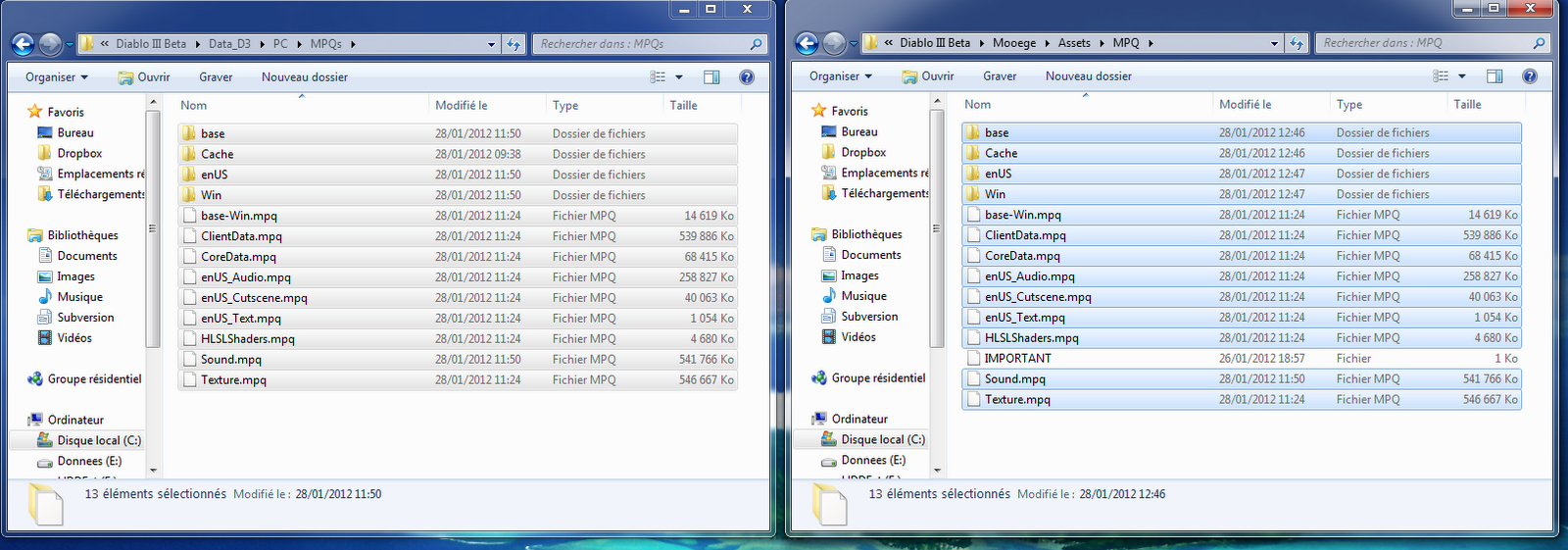The height and width of the screenshot is (550, 1568).
Task: Click Diablo III Beta breadcrumb in right window
Action: [935, 43]
